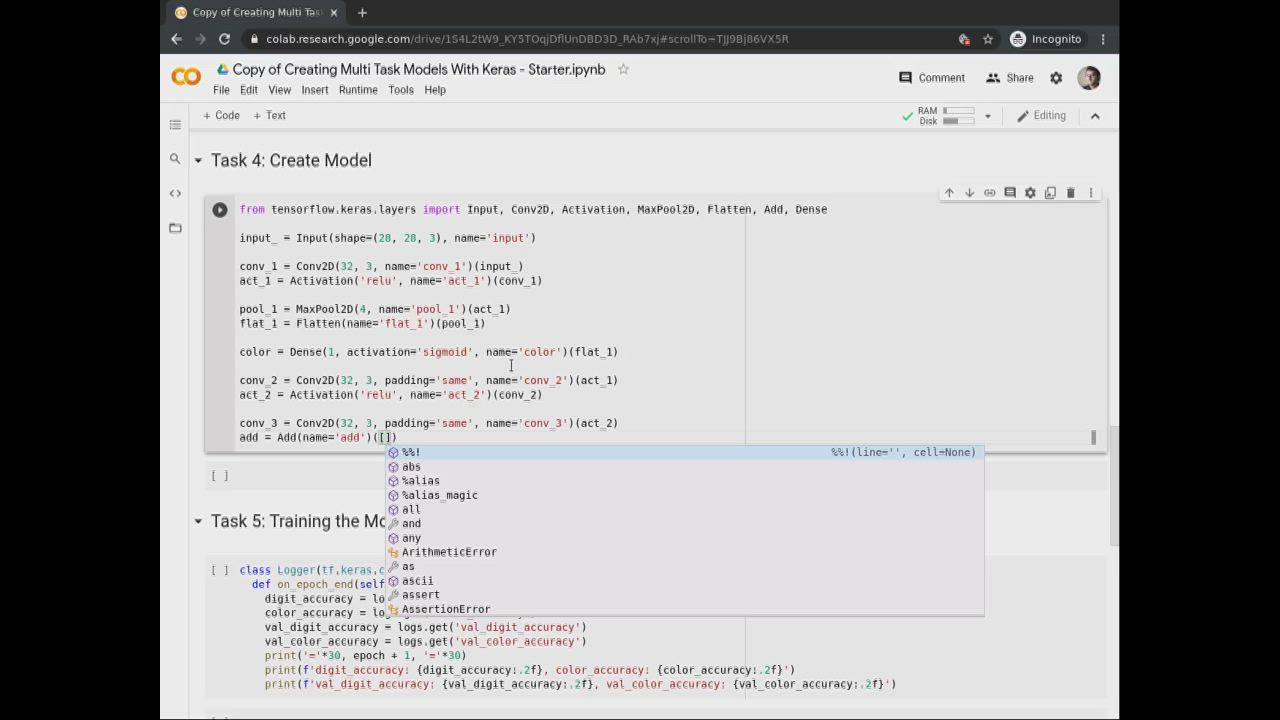
Task: Select the 'assert' keyword suggestion
Action: [685, 595]
